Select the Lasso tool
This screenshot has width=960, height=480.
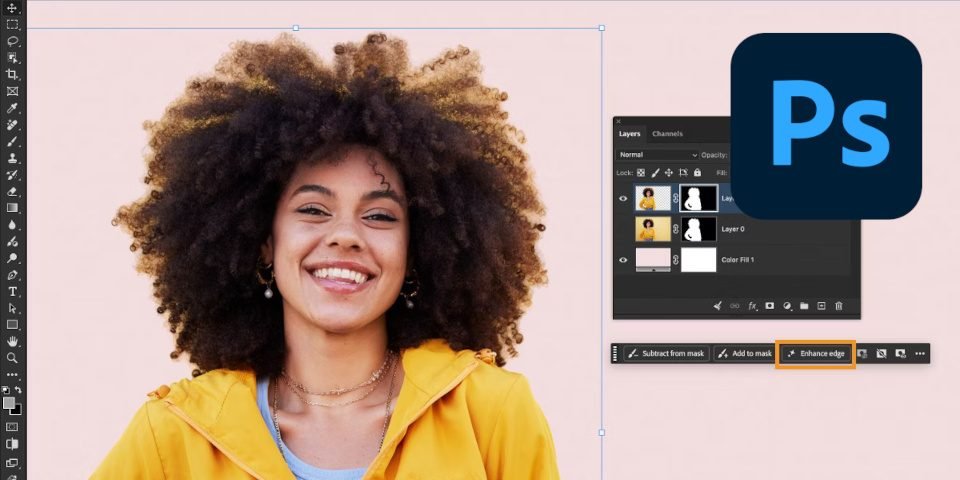(x=12, y=41)
